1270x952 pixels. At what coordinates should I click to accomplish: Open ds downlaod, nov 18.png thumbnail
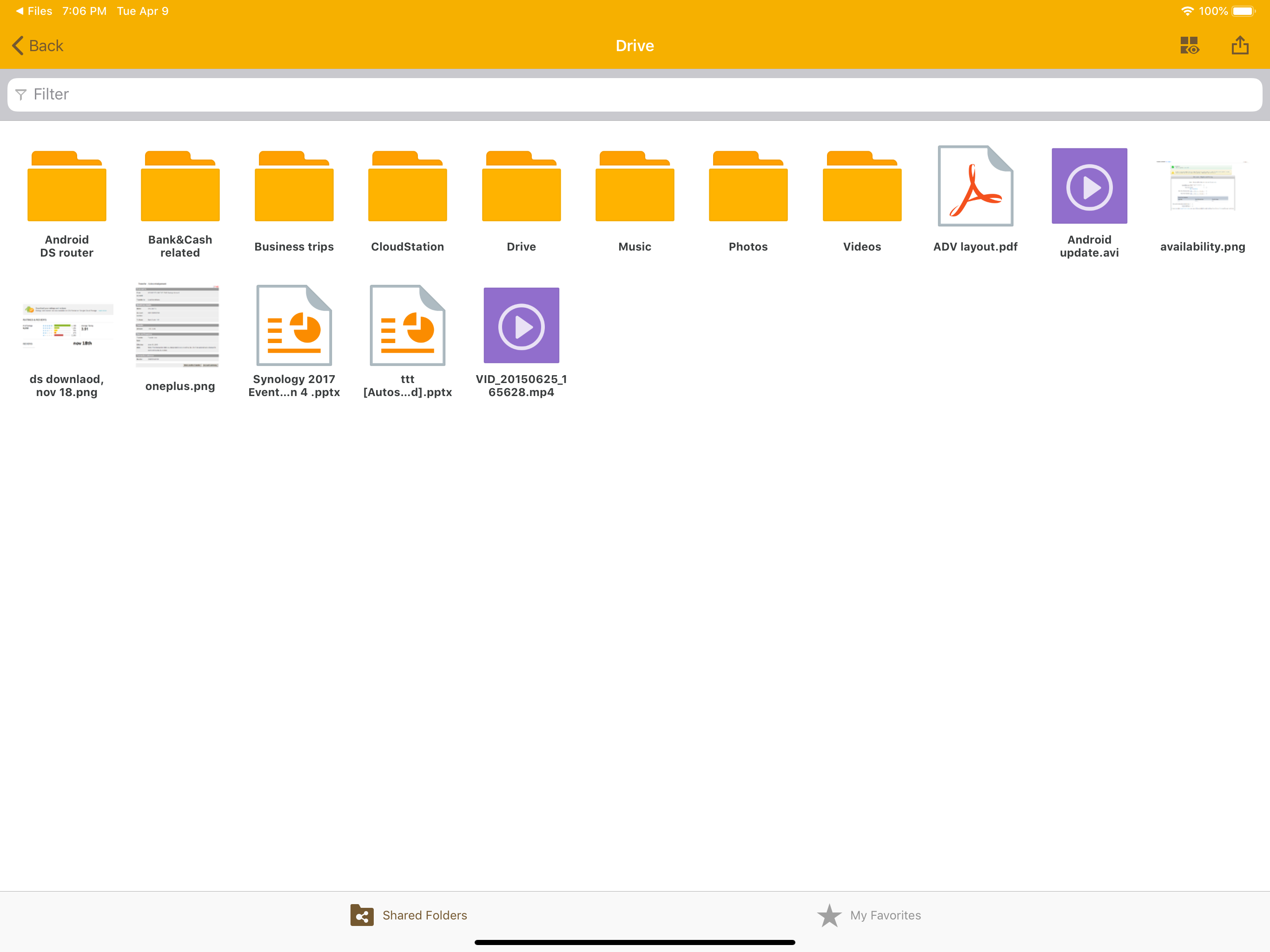(66, 325)
